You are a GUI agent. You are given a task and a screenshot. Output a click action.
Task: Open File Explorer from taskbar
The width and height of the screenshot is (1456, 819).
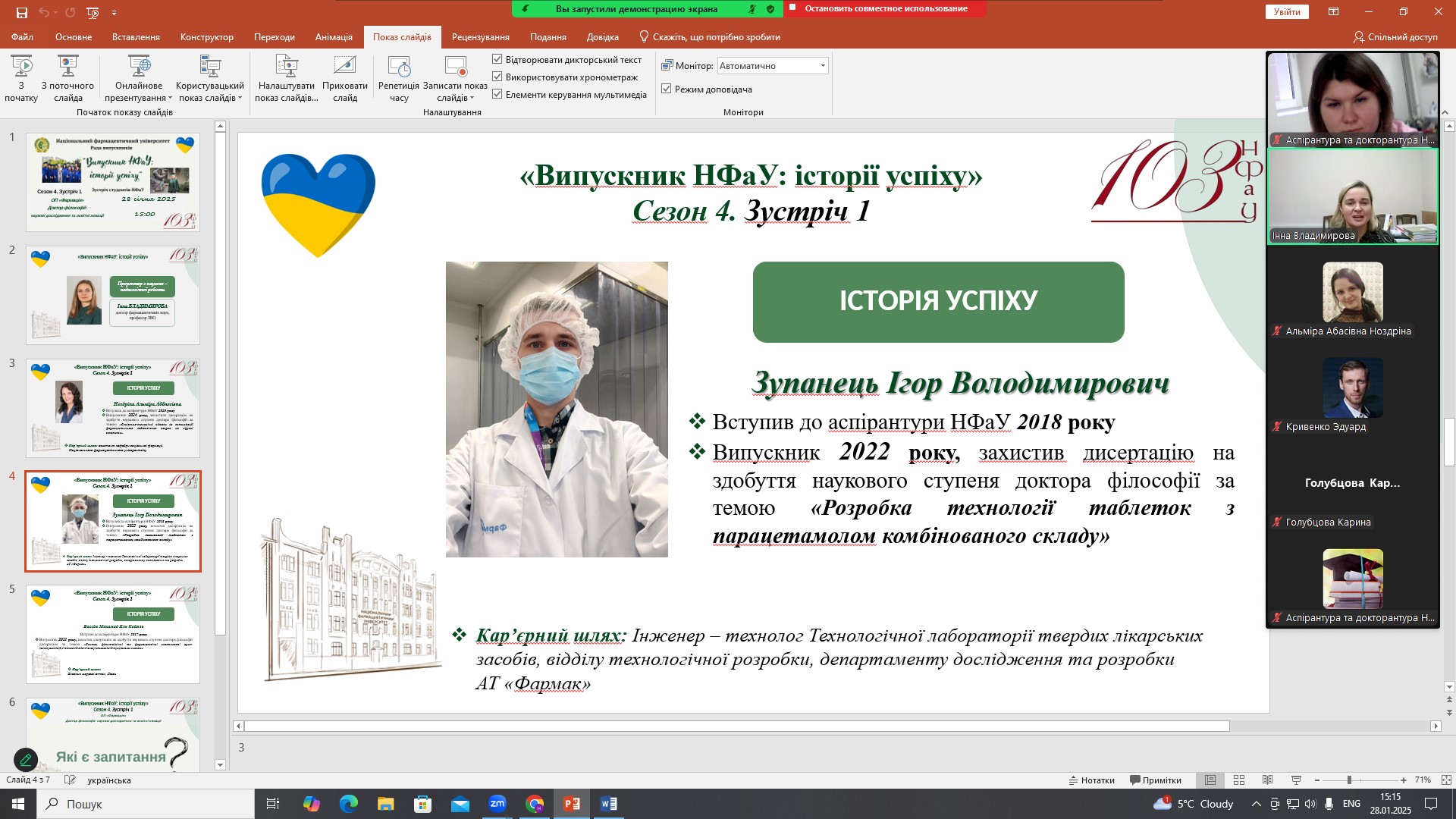click(x=386, y=804)
